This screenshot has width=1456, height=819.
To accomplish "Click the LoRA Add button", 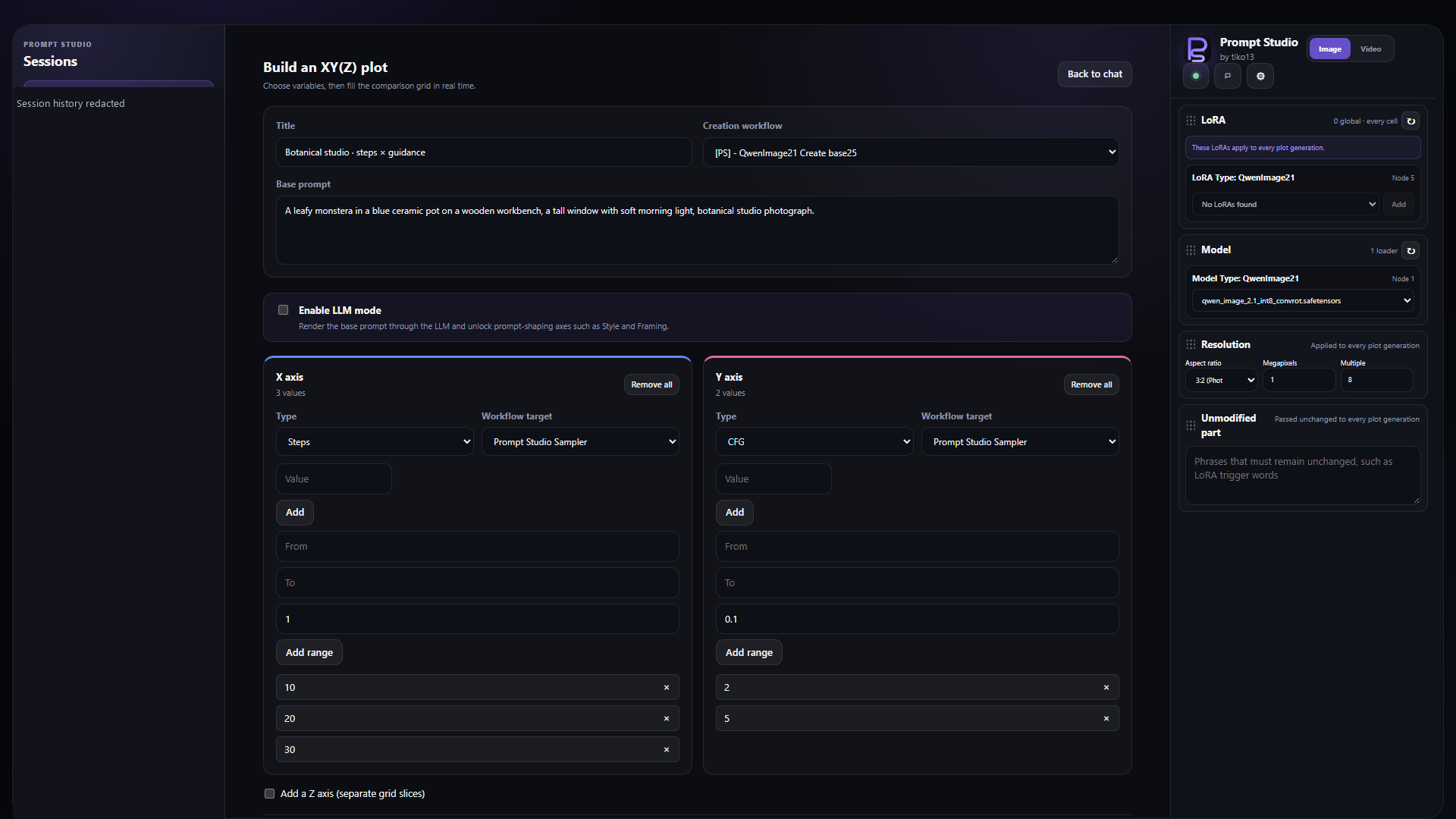I will pos(1398,205).
